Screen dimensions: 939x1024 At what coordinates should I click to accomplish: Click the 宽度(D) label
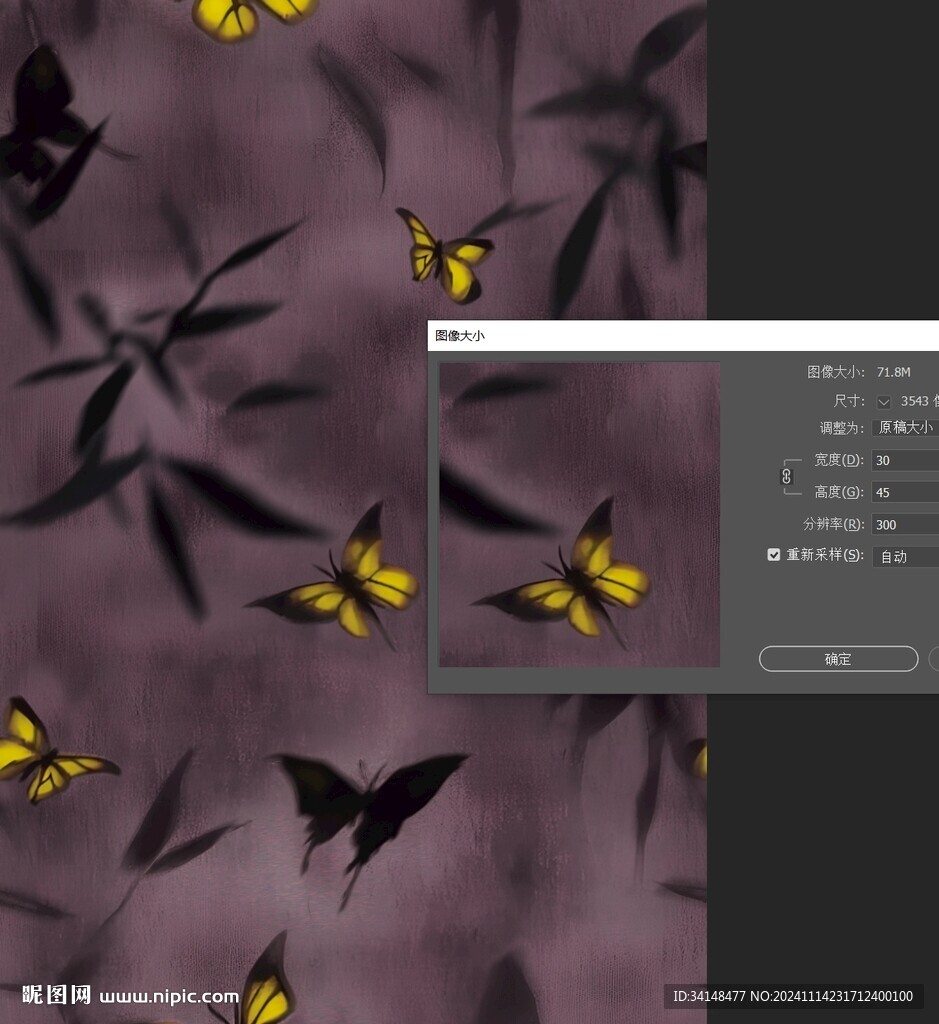coord(838,460)
